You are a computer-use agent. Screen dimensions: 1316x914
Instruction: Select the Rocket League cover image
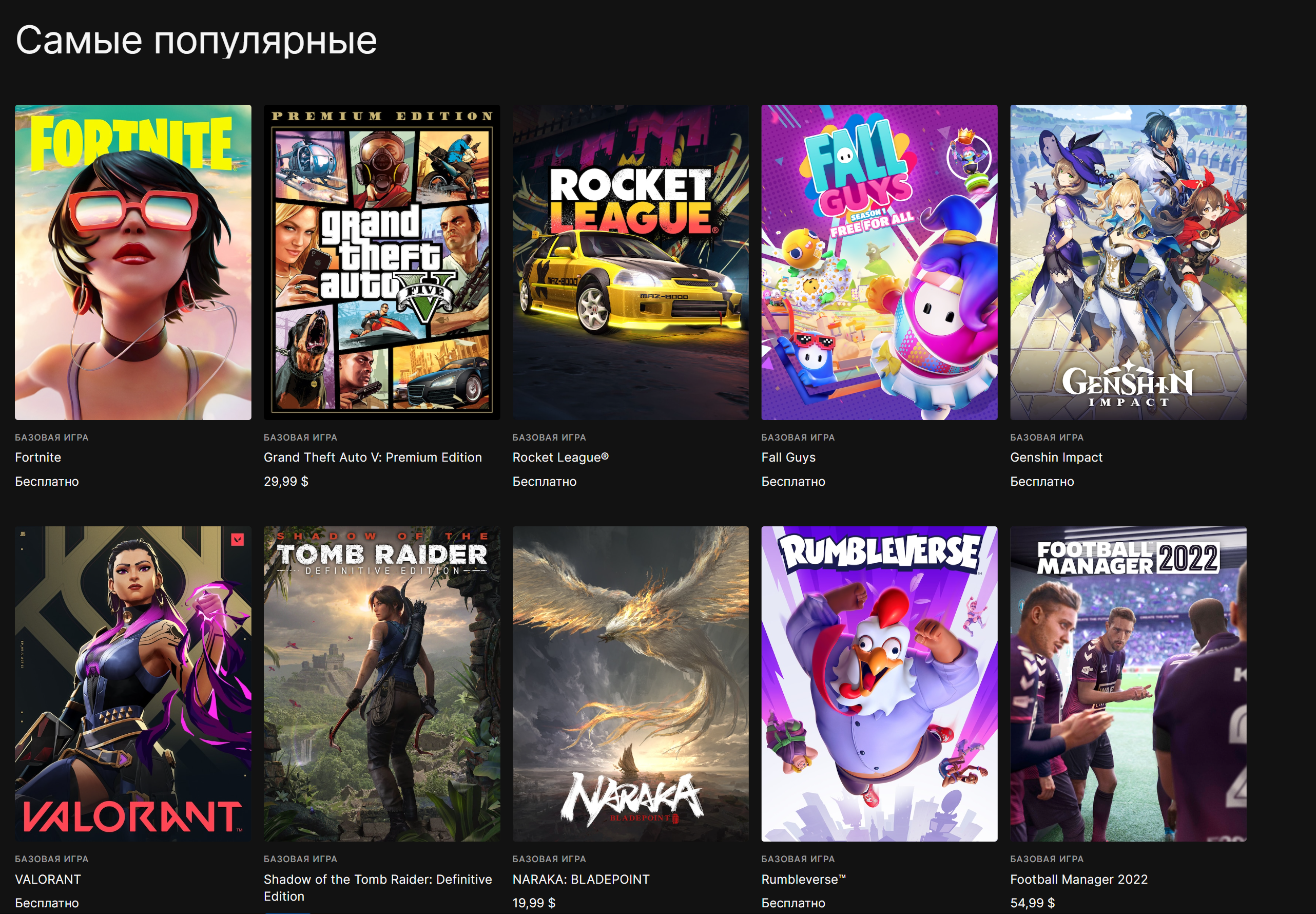point(630,262)
